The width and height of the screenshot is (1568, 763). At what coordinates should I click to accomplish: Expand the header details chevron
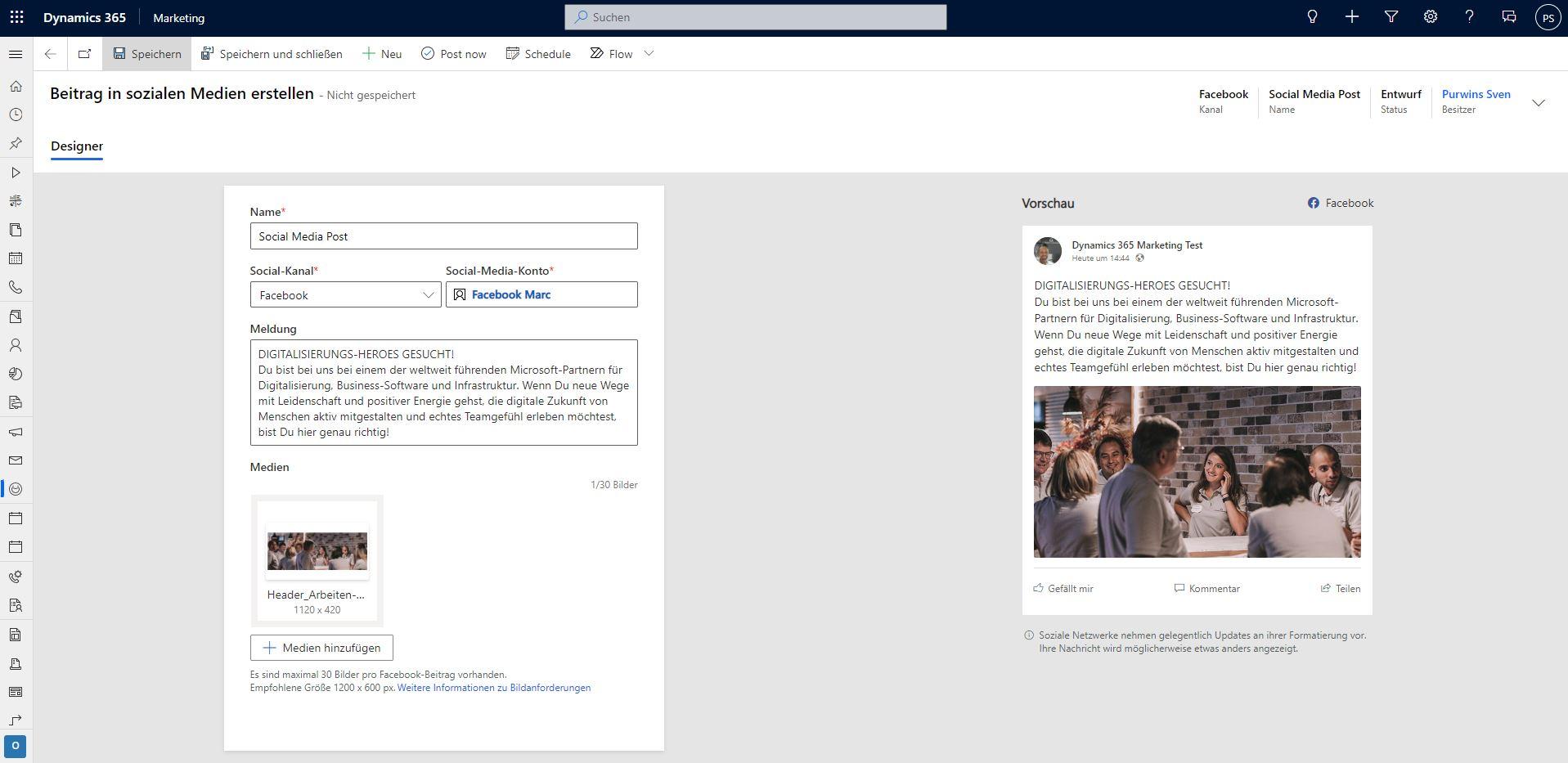coord(1539,102)
